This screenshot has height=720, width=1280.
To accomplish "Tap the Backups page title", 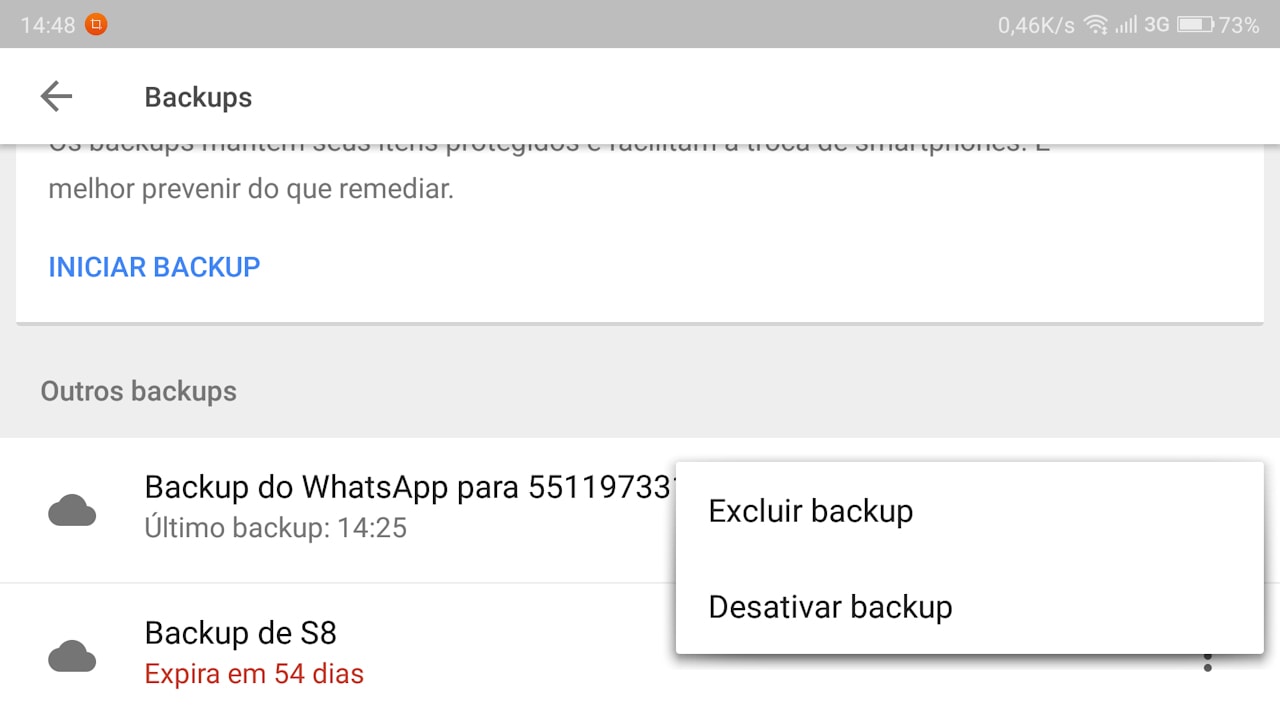I will [198, 97].
